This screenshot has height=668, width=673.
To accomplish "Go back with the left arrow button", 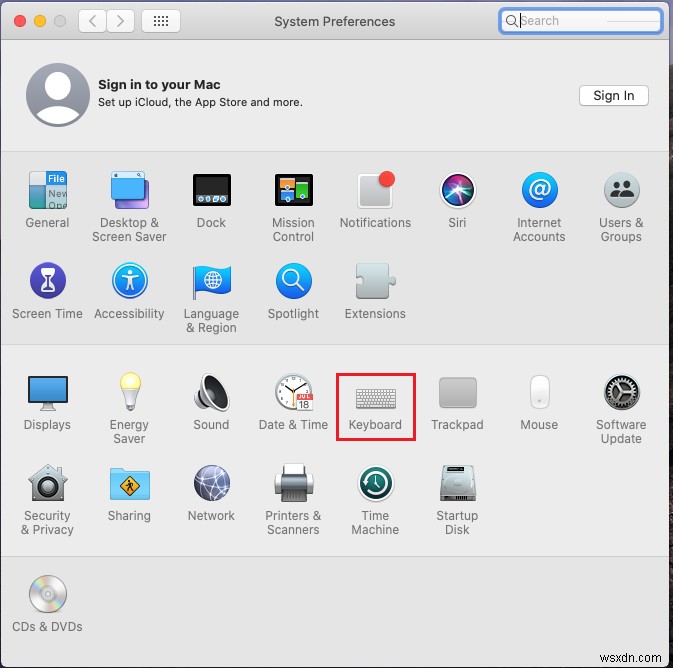I will 92,21.
